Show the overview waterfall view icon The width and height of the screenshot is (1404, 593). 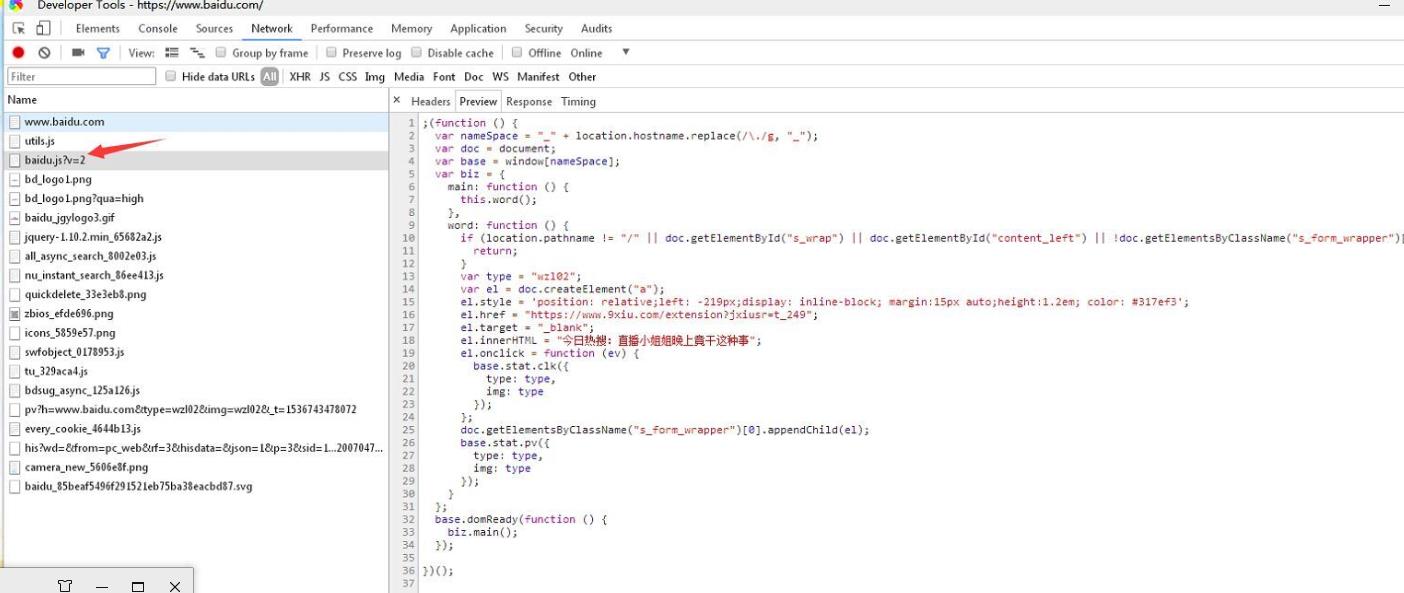[x=197, y=53]
